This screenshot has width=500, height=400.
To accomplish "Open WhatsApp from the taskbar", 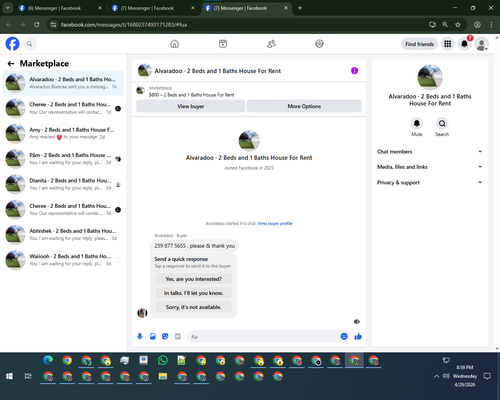I will tap(163, 360).
